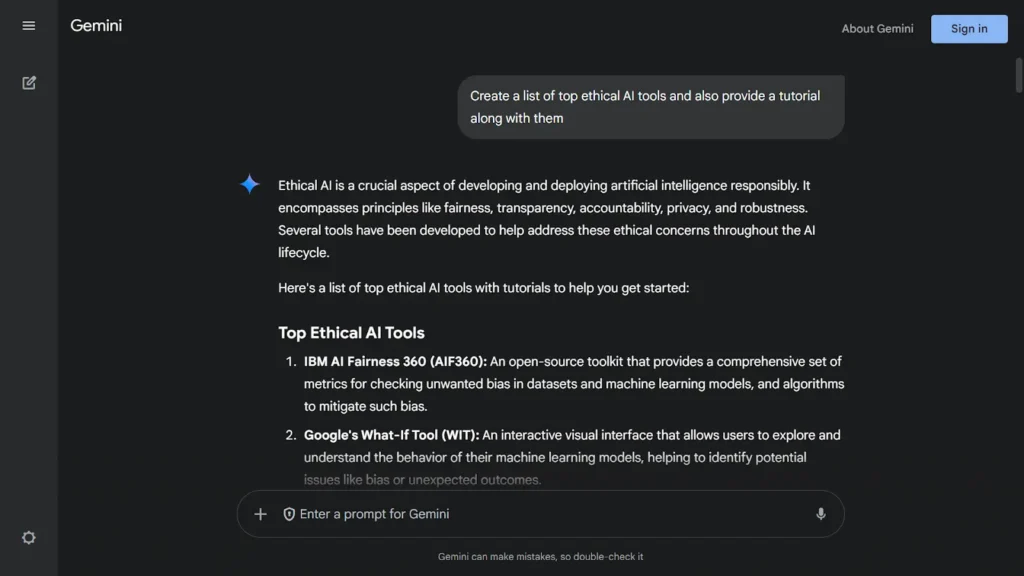Click the Gemini can make mistakes disclaimer
The width and height of the screenshot is (1024, 576).
click(x=541, y=556)
